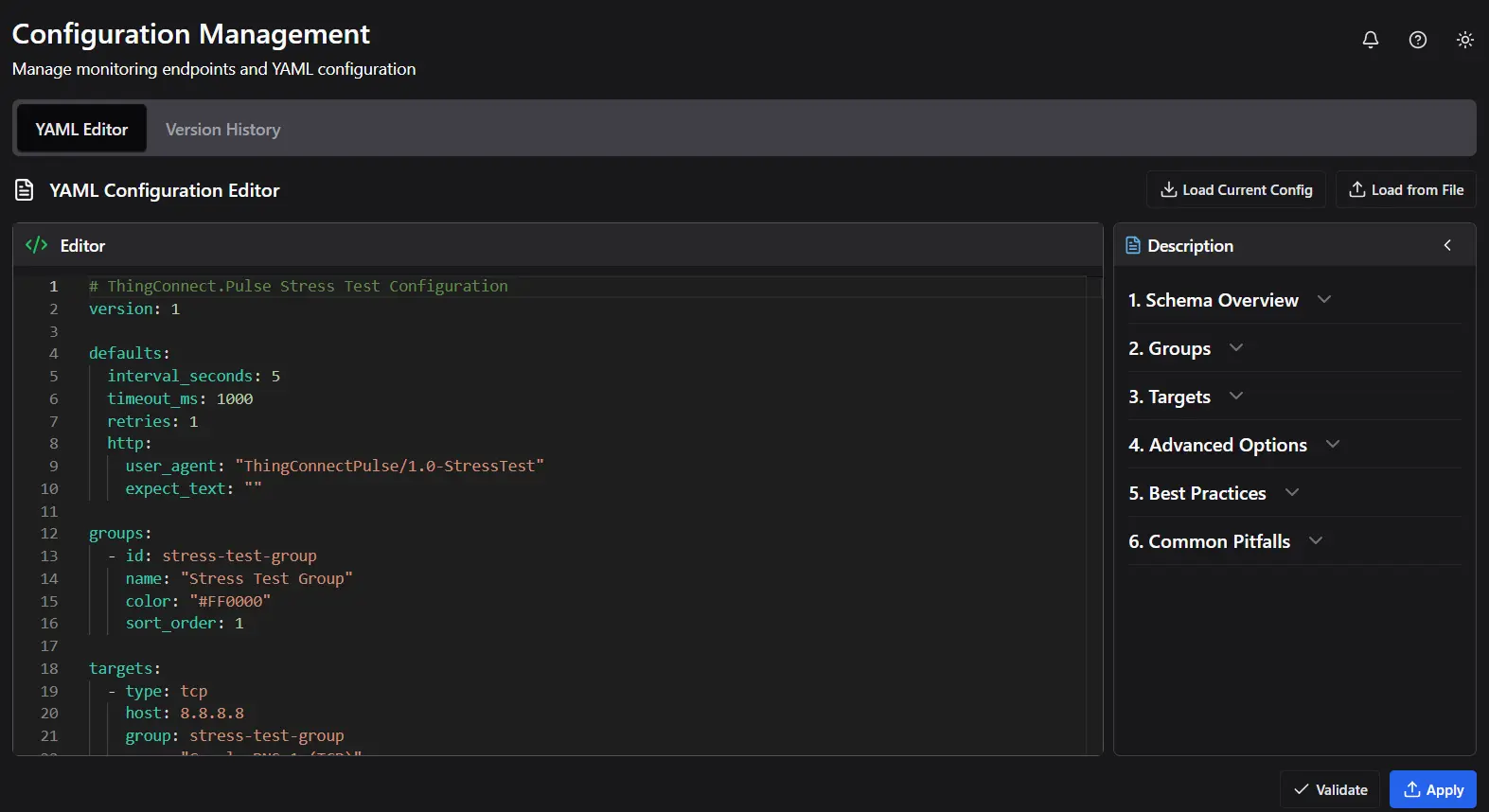Collapse the Description panel with arrow icon

point(1446,245)
